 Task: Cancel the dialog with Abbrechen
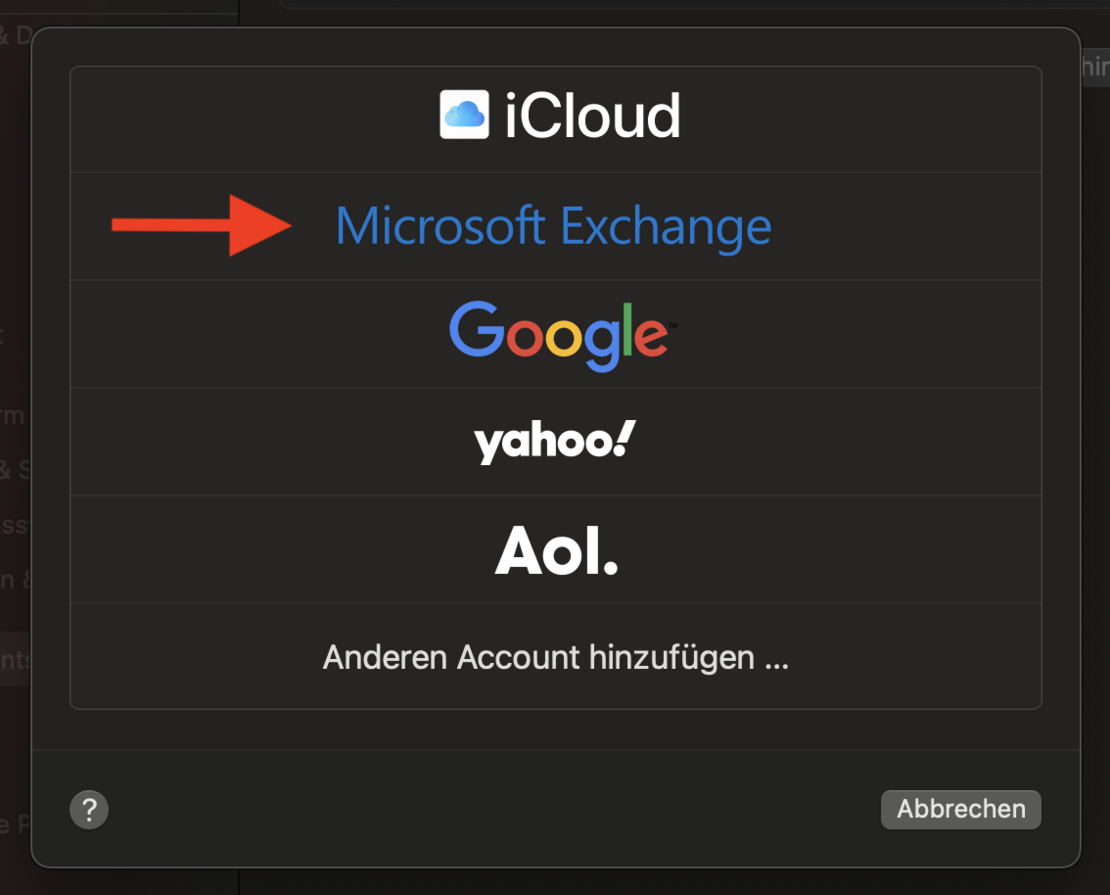(x=961, y=809)
